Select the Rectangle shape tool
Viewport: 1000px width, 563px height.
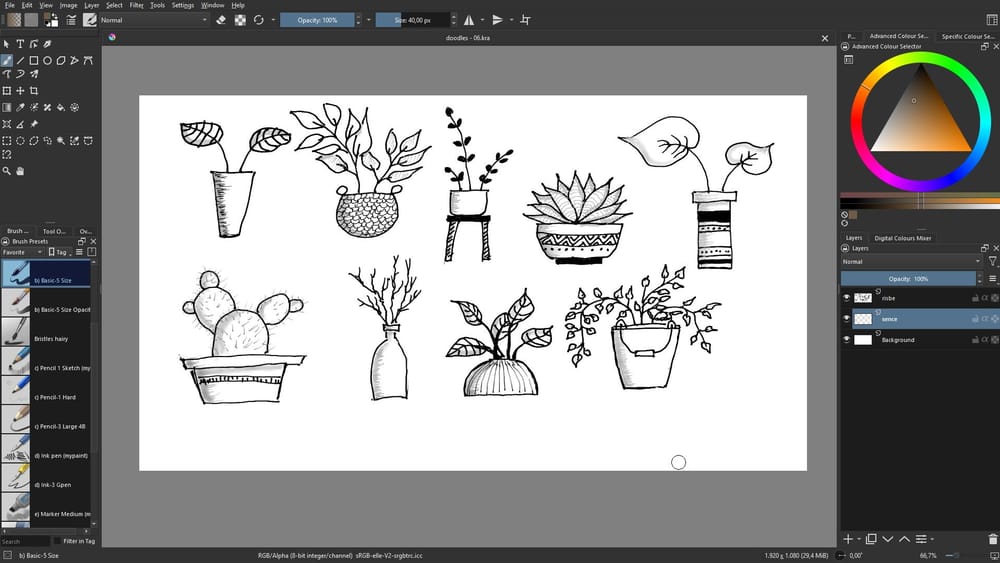pos(34,61)
